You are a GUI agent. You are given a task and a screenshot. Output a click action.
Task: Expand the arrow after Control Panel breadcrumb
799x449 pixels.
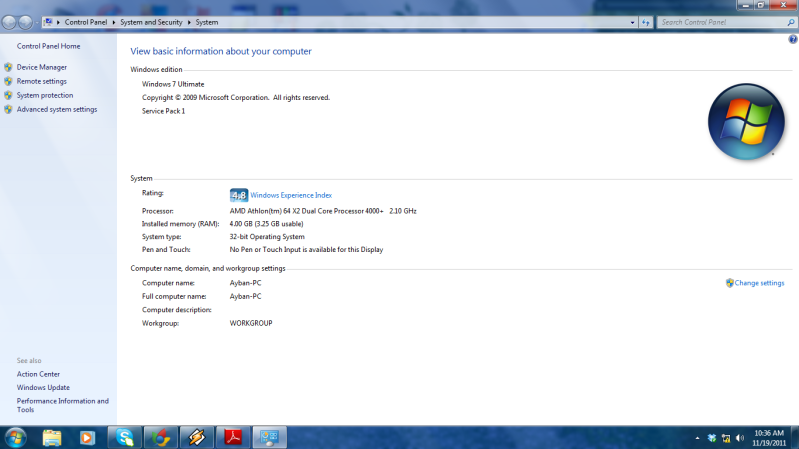[x=114, y=21]
